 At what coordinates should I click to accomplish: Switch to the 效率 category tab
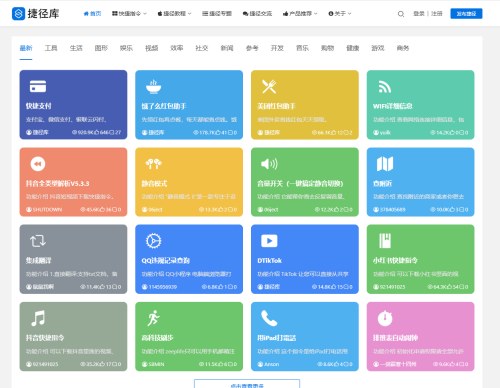click(x=177, y=48)
